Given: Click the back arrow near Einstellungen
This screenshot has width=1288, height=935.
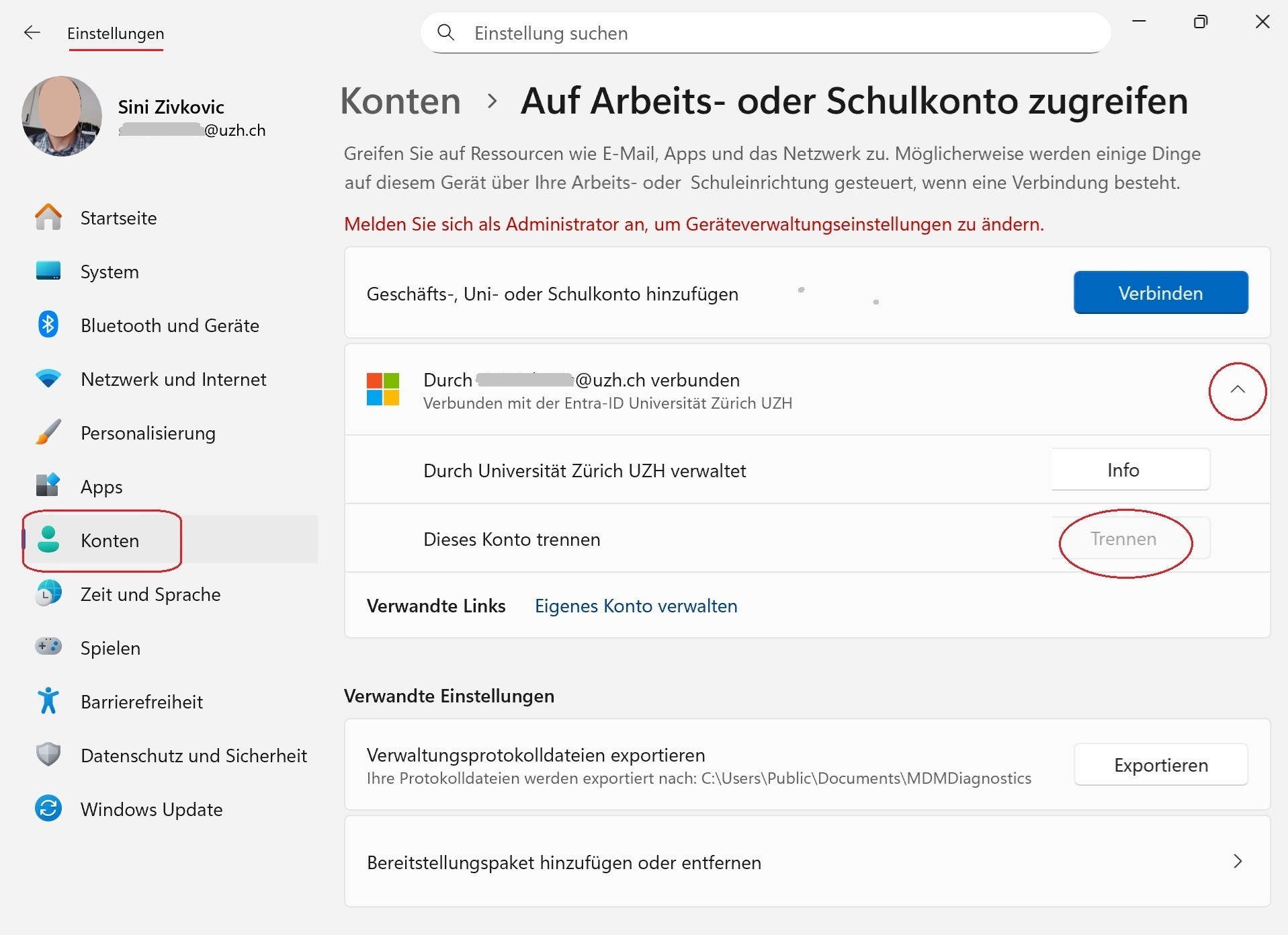Looking at the screenshot, I should [x=32, y=32].
